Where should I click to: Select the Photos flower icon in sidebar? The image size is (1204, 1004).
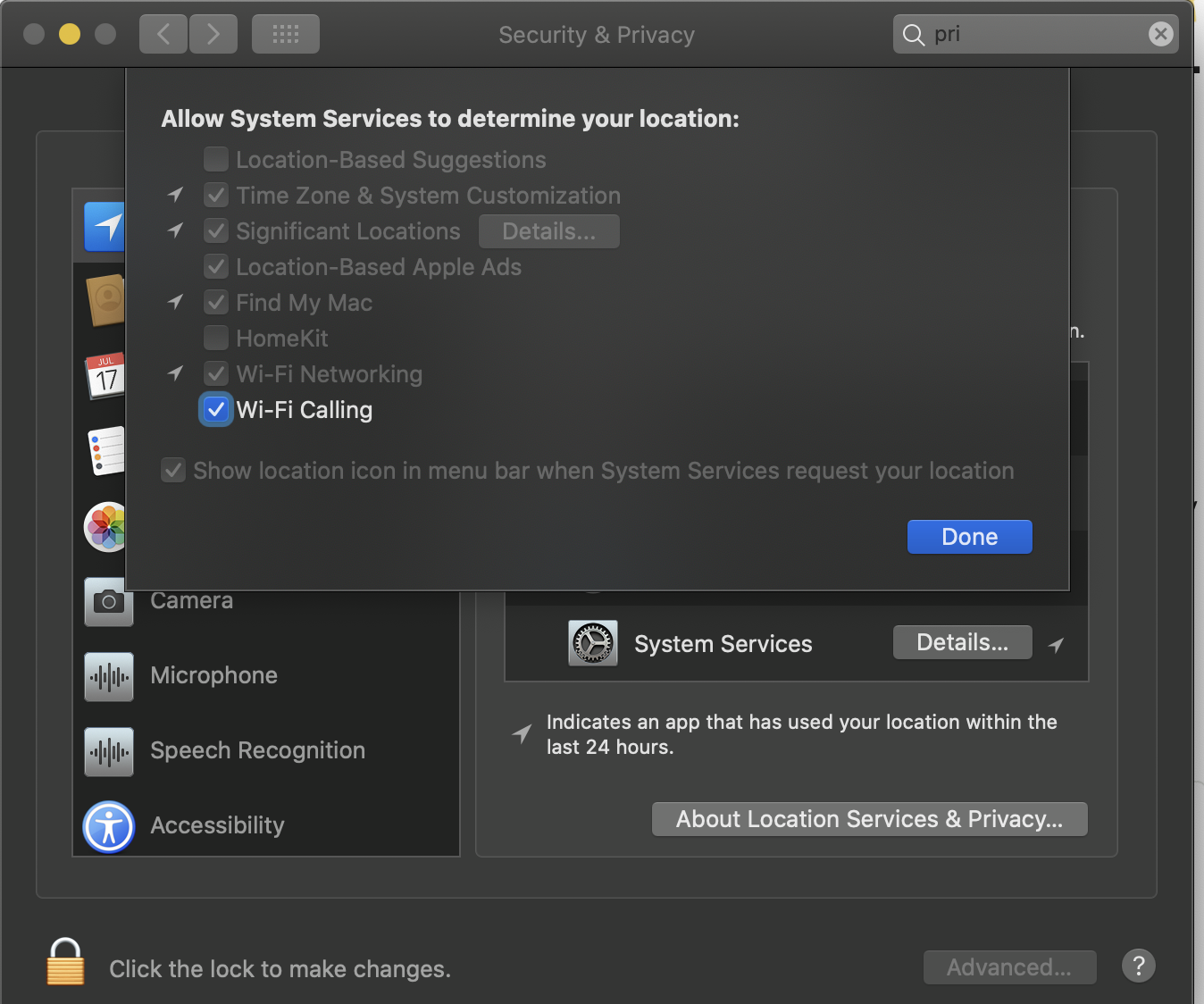(105, 526)
